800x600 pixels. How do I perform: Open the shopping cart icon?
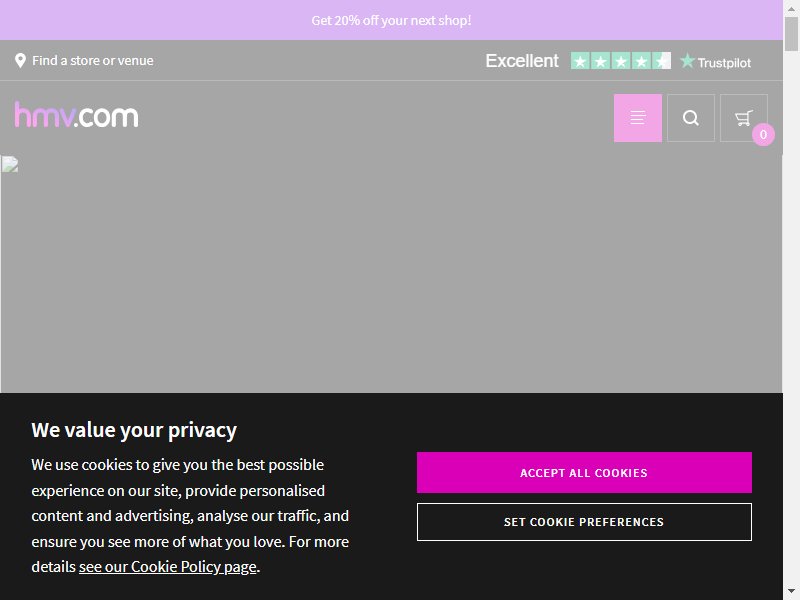click(743, 118)
